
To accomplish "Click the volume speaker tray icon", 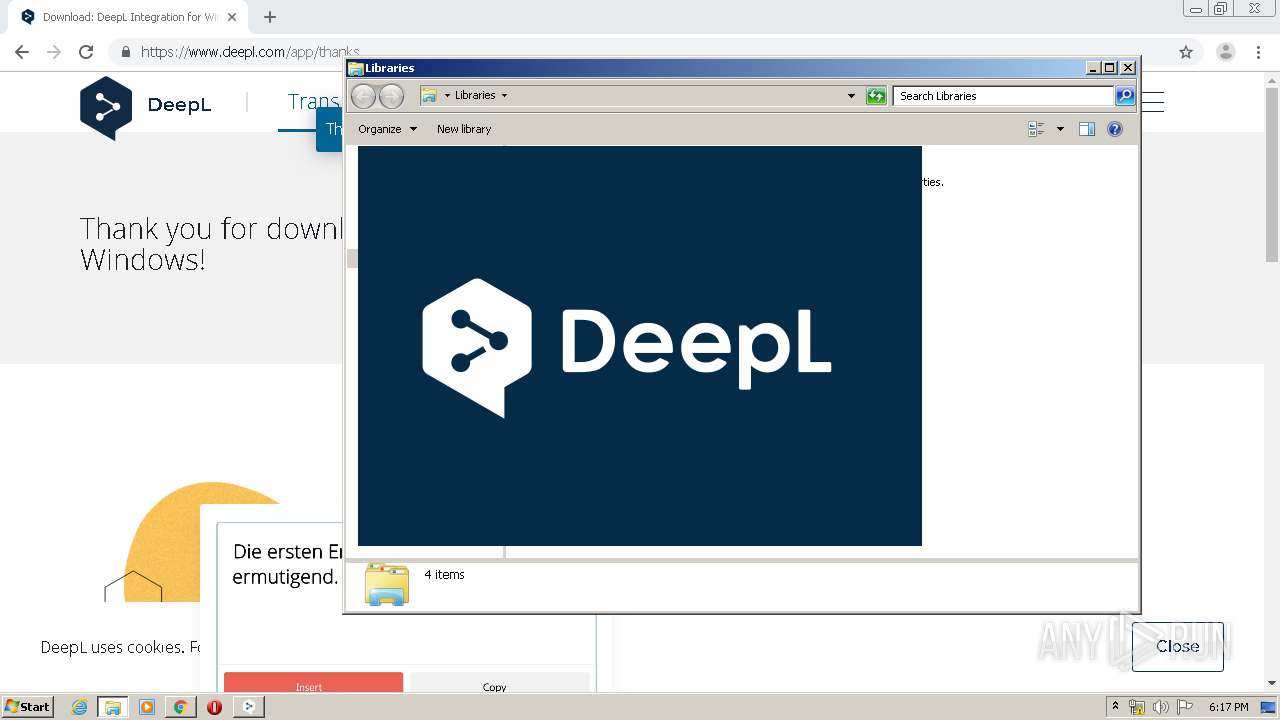I will pos(1160,707).
